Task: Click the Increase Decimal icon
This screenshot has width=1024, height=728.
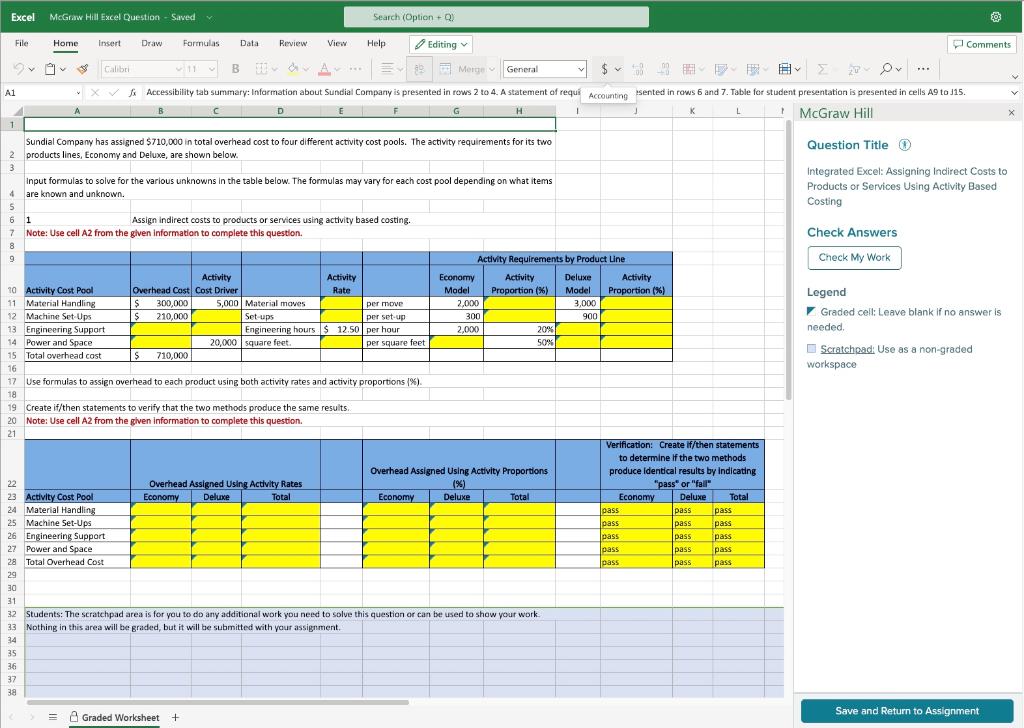Action: click(637, 70)
